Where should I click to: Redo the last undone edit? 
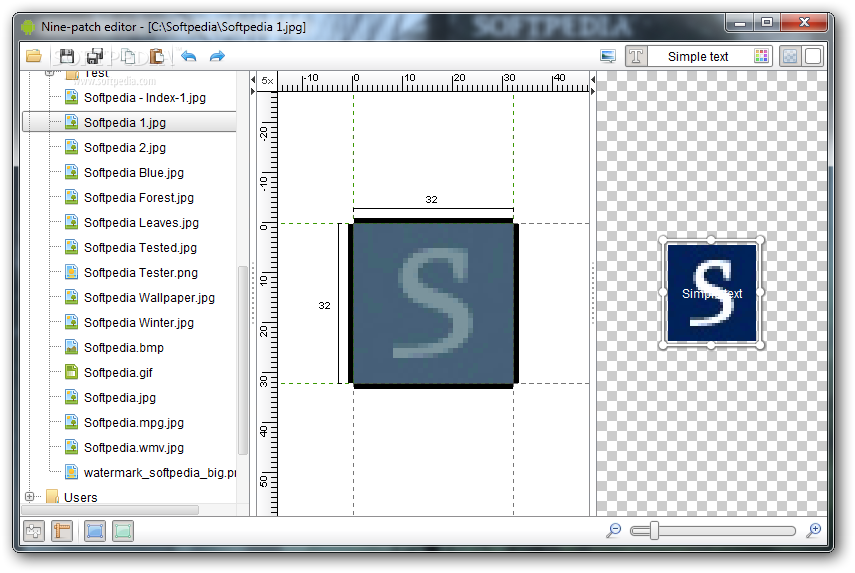point(217,56)
